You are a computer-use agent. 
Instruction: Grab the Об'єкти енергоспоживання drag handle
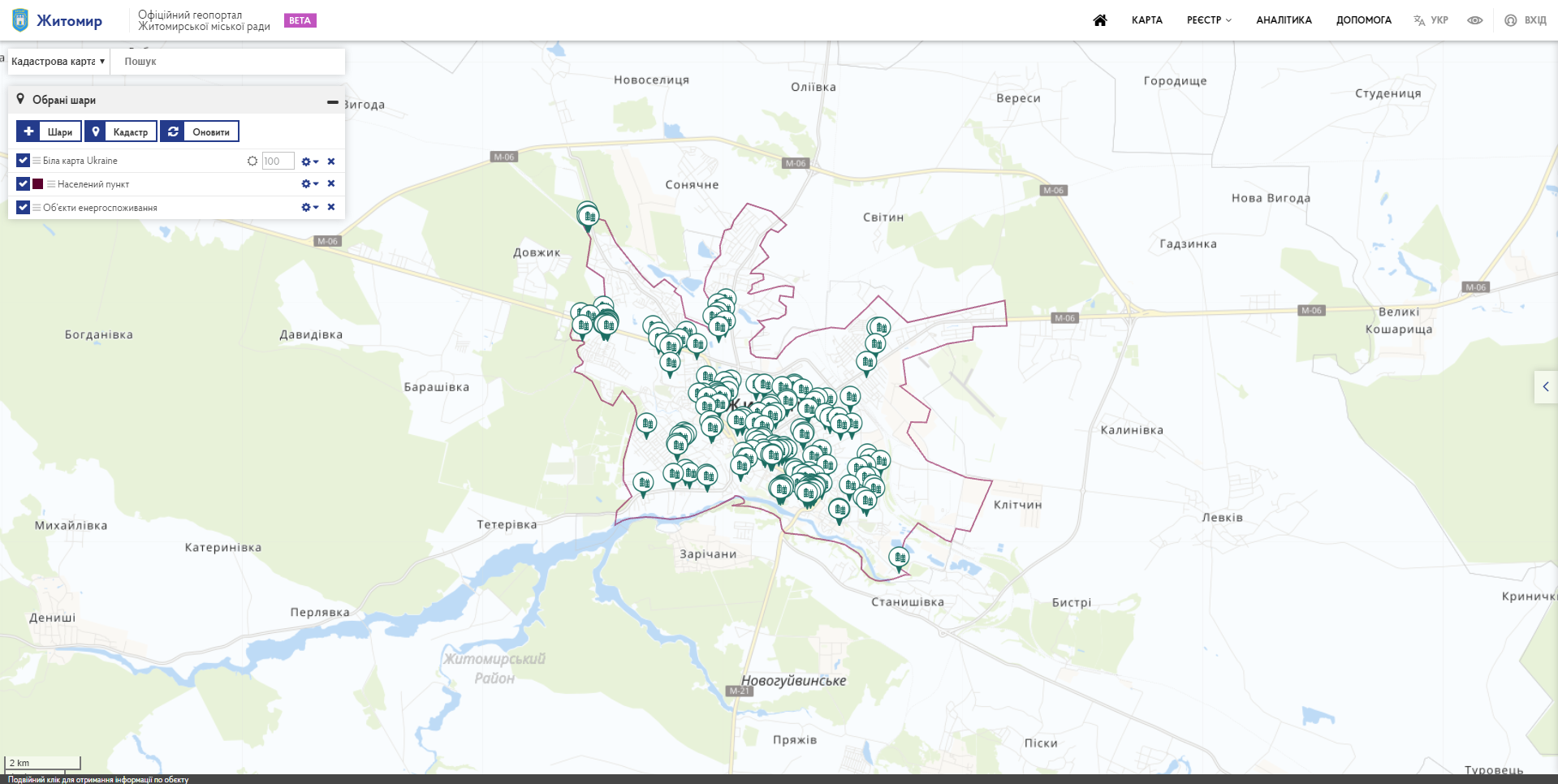point(37,208)
